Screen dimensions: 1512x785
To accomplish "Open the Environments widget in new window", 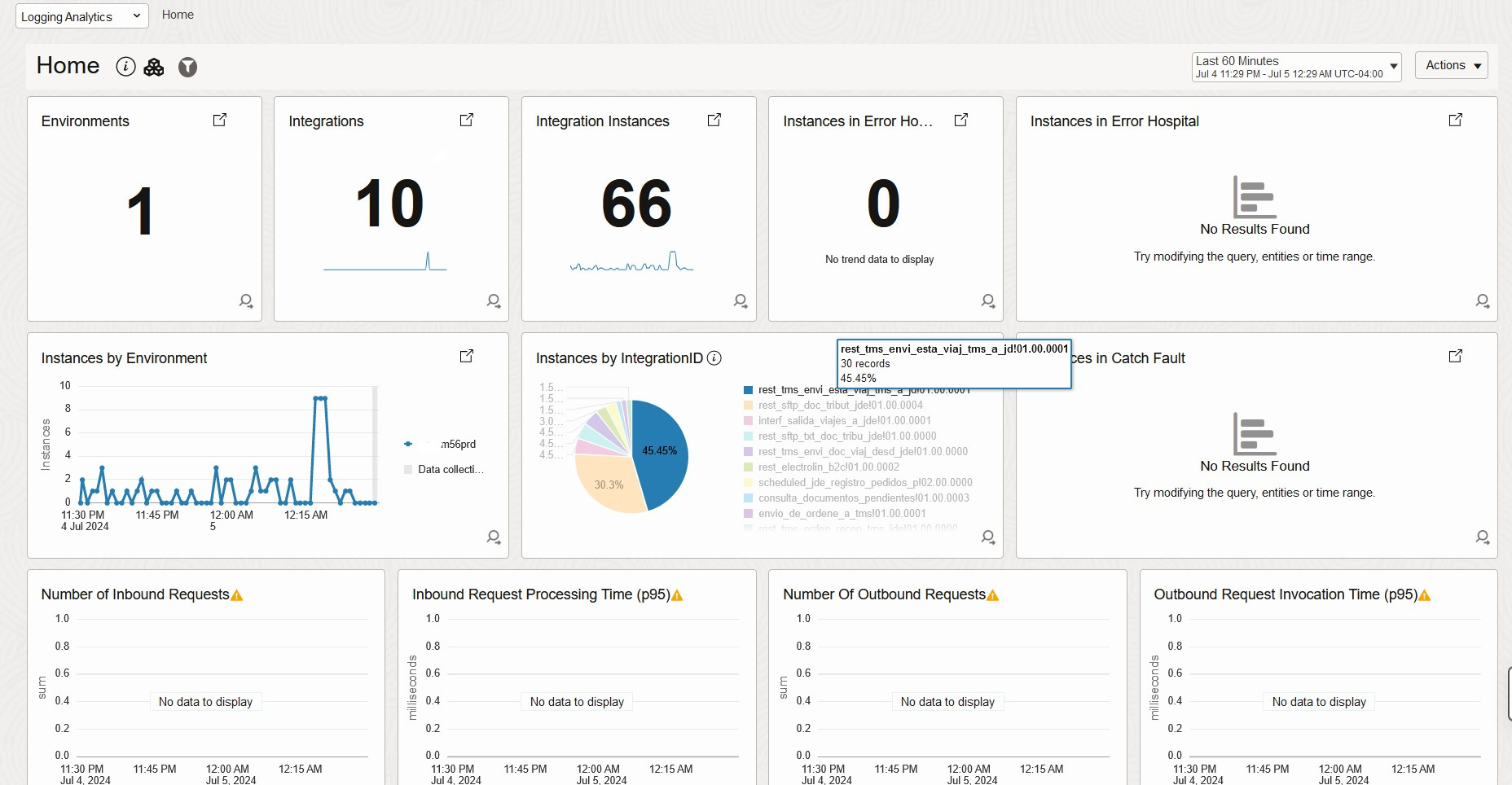I will point(220,120).
